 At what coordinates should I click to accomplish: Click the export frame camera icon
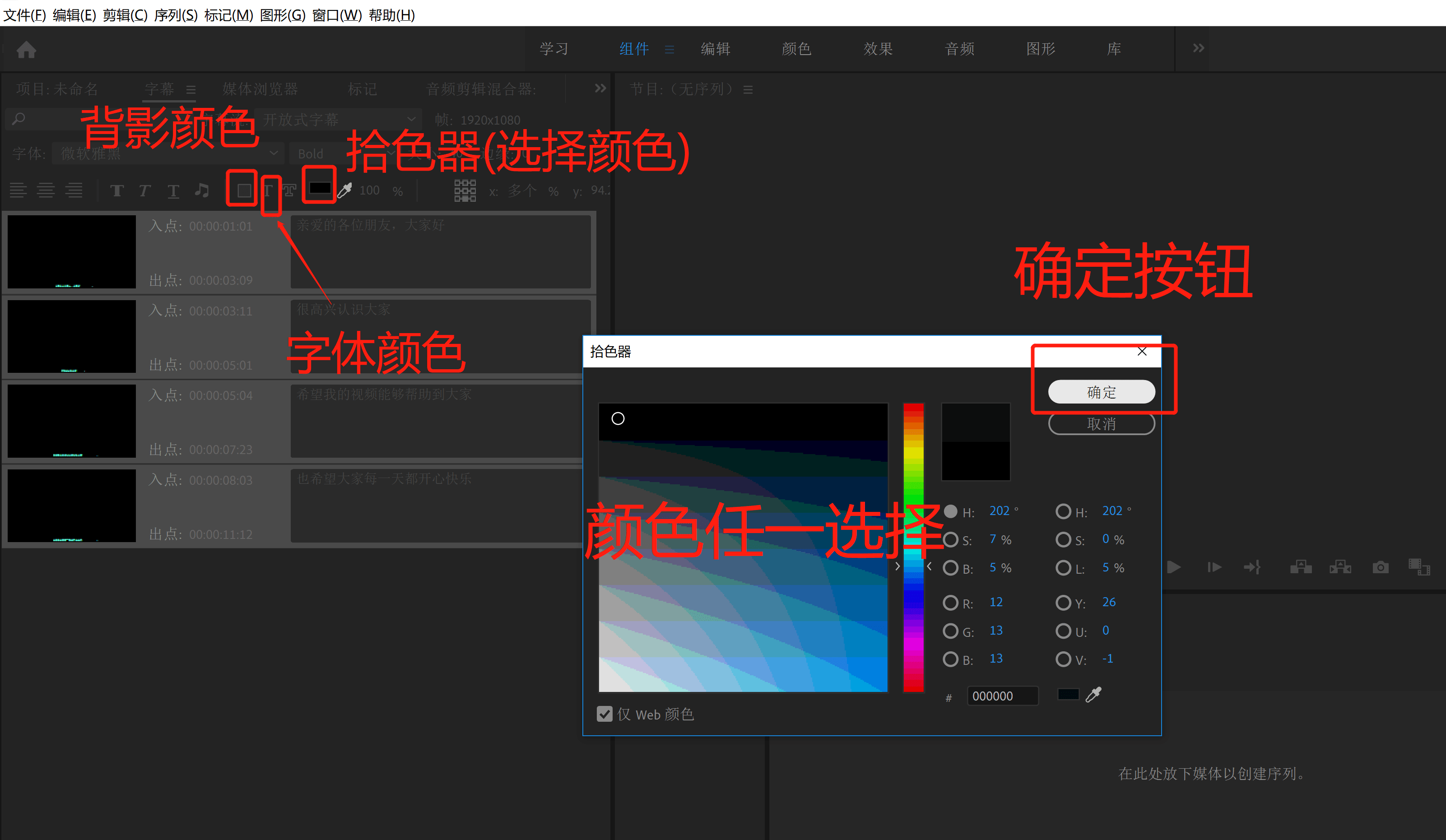pyautogui.click(x=1380, y=567)
